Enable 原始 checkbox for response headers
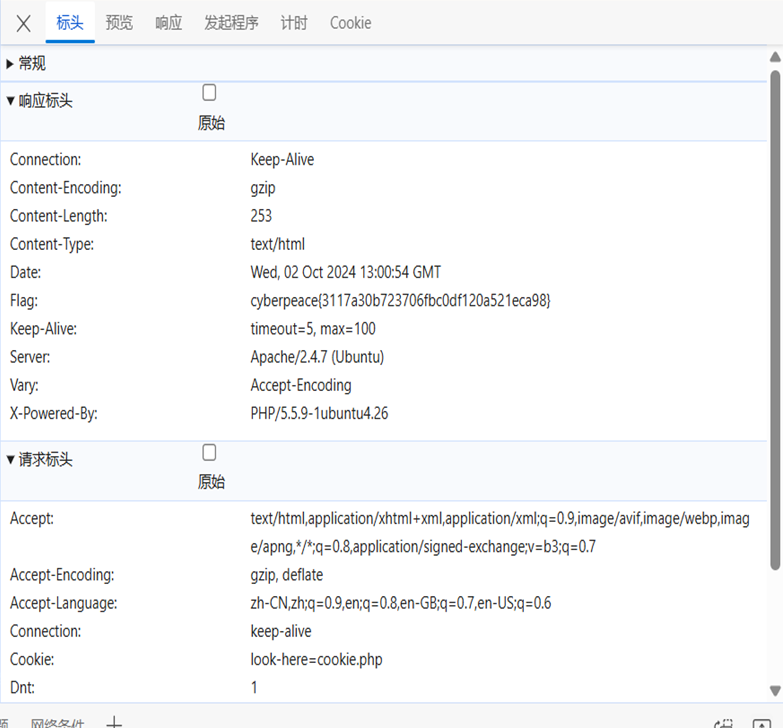This screenshot has width=783, height=728. click(209, 93)
